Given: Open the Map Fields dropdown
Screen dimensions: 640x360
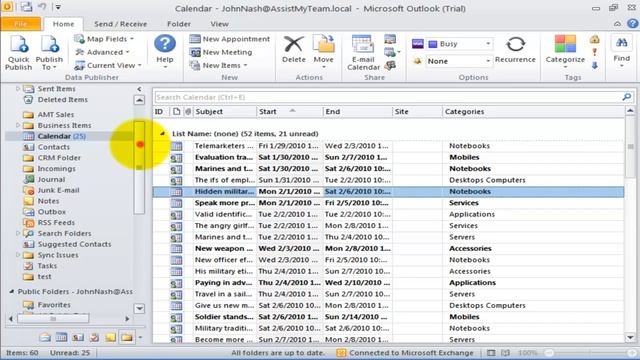Looking at the screenshot, I should tap(104, 39).
